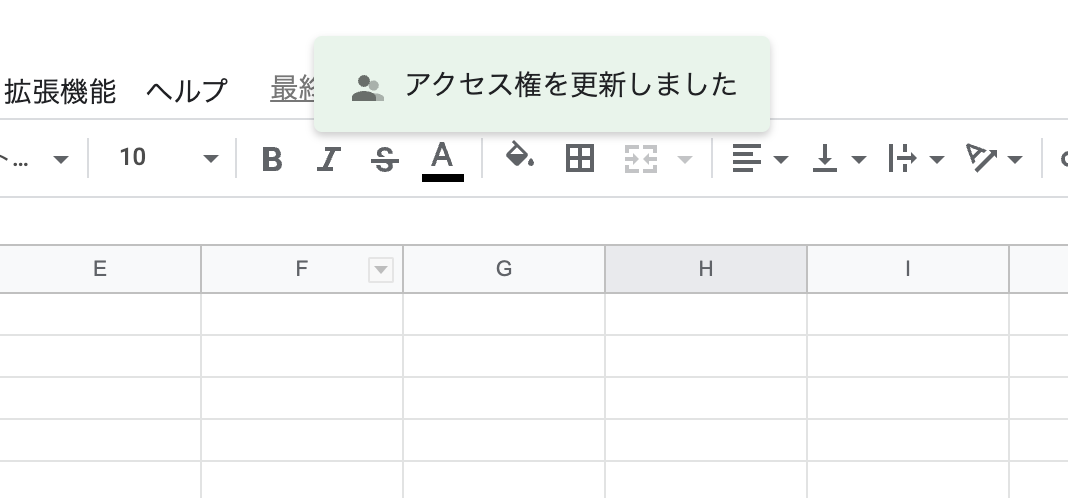Click the merge cells icon
1068x498 pixels.
click(641, 159)
